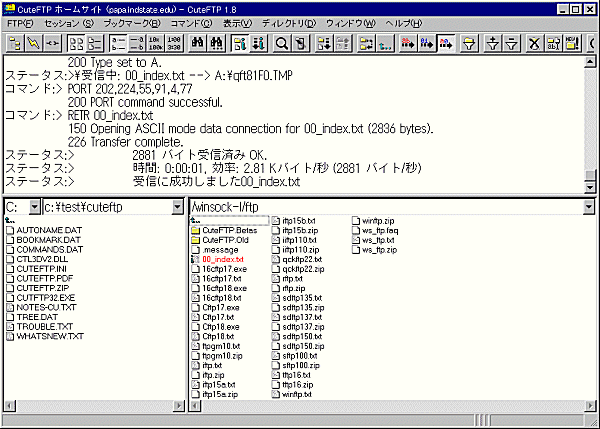Click log pane scroll down arrow
Screen dimensions: 600x429
(x=590, y=187)
